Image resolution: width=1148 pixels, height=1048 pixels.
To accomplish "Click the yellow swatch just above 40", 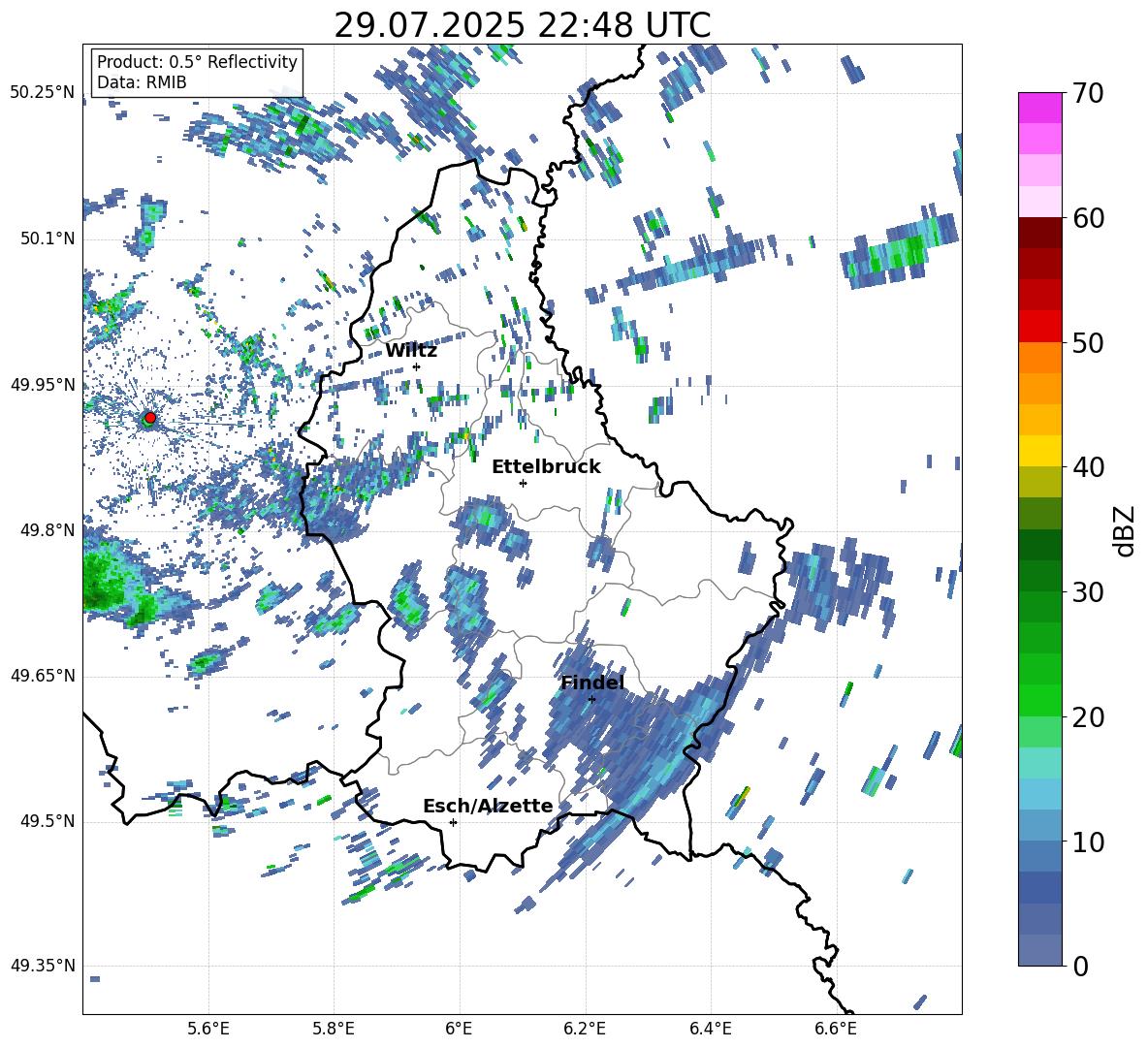I will pyautogui.click(x=1040, y=451).
